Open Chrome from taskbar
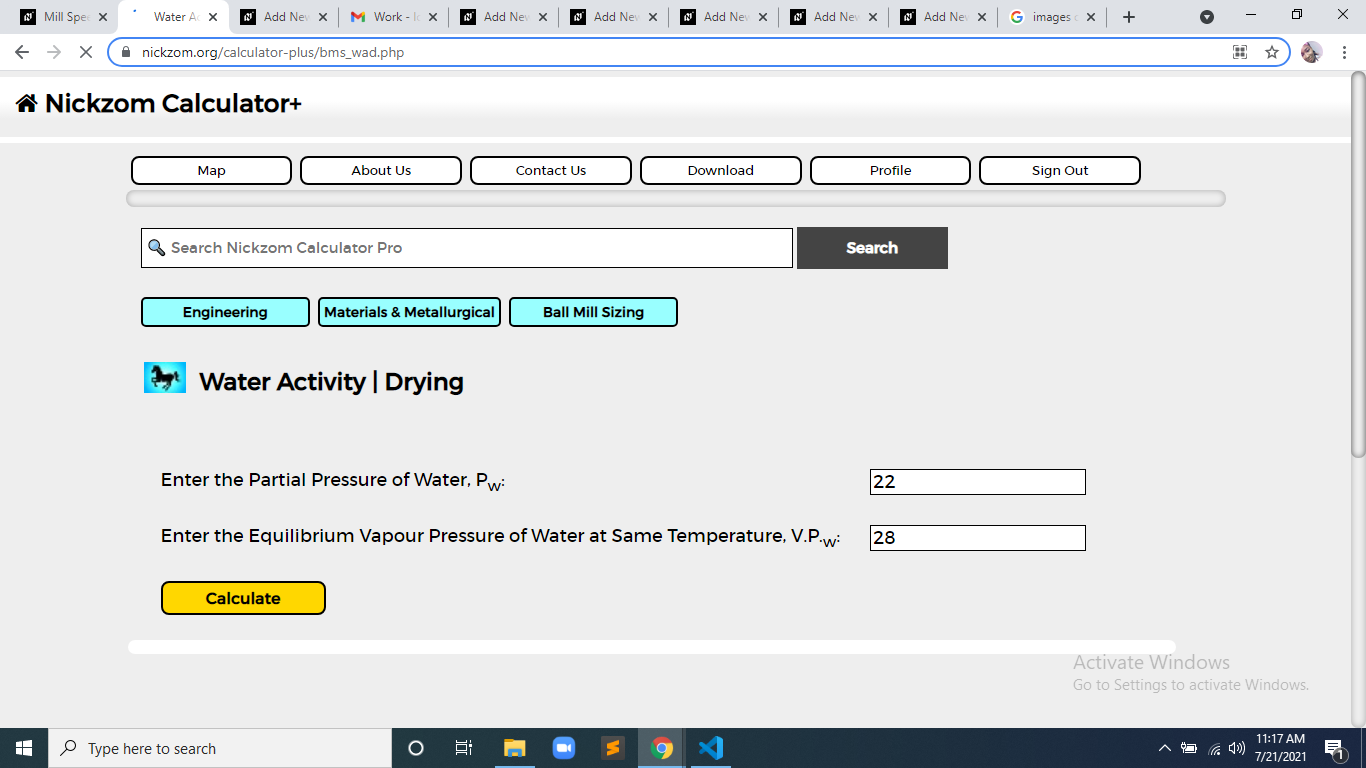Image resolution: width=1366 pixels, height=768 pixels. pos(661,748)
